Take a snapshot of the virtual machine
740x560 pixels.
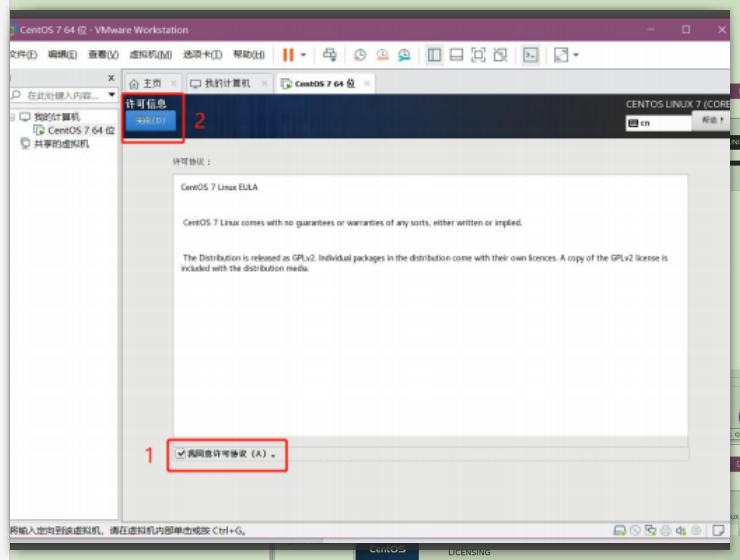coord(360,55)
